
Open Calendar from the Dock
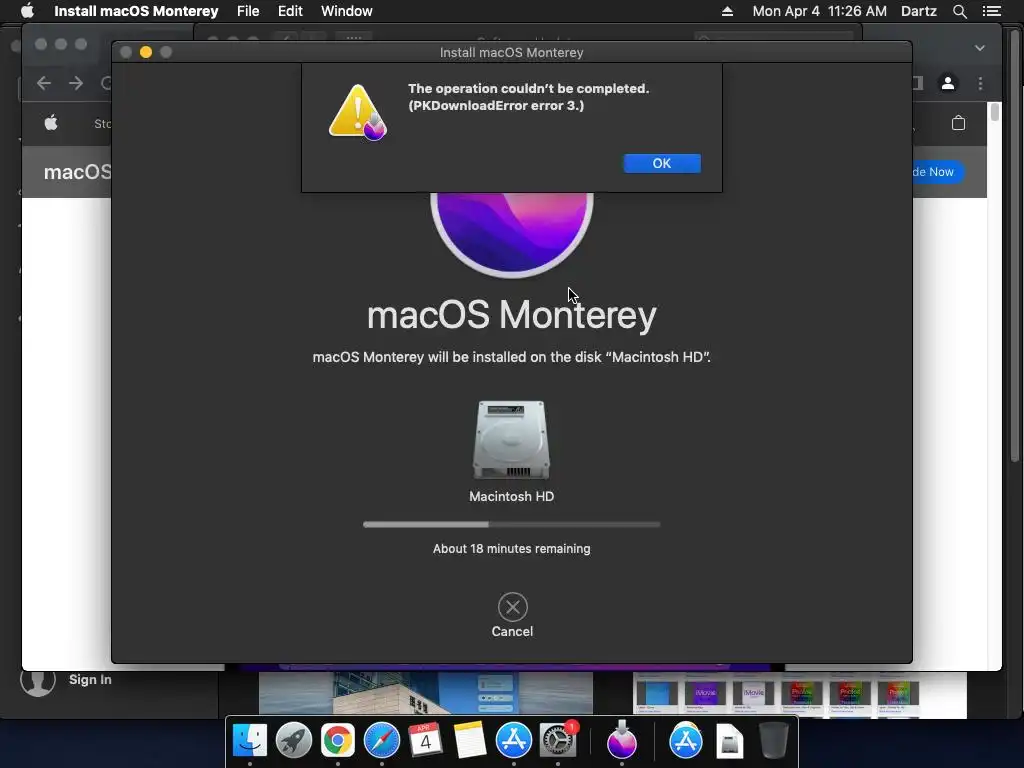(x=425, y=741)
